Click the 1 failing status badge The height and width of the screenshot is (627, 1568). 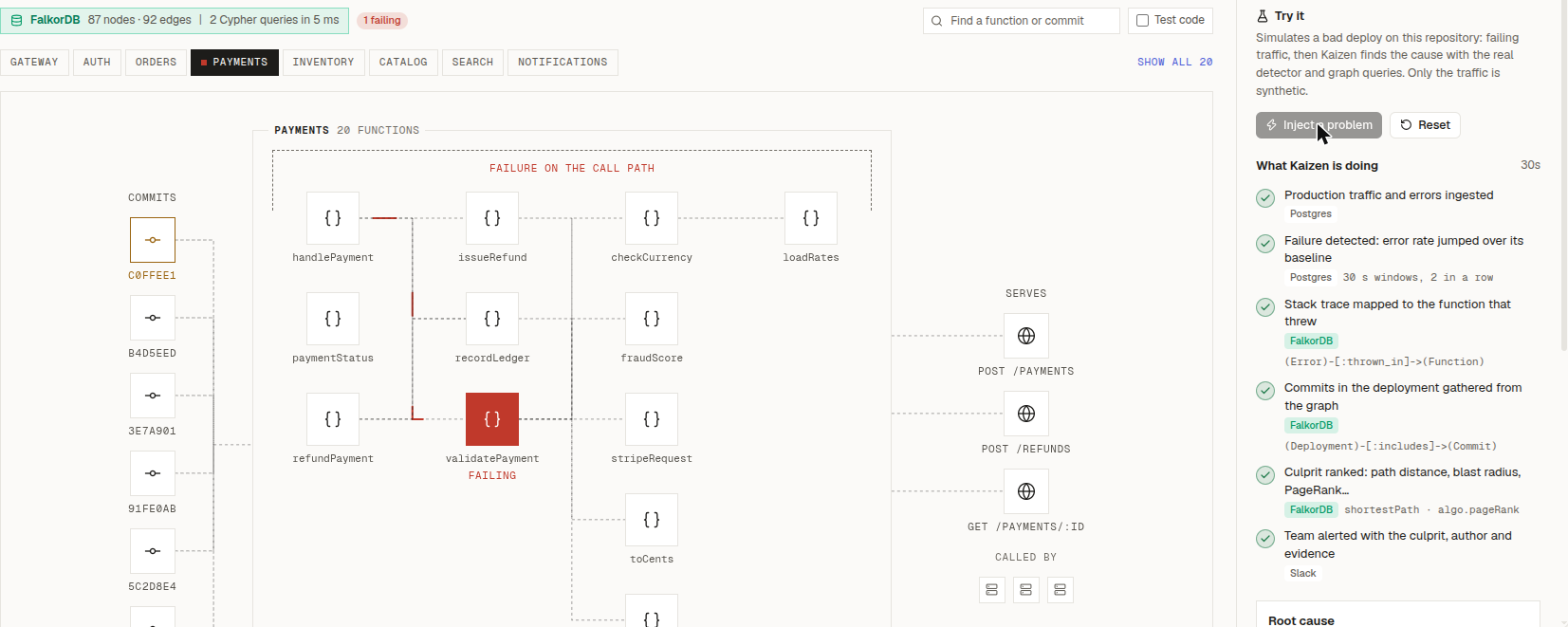382,20
